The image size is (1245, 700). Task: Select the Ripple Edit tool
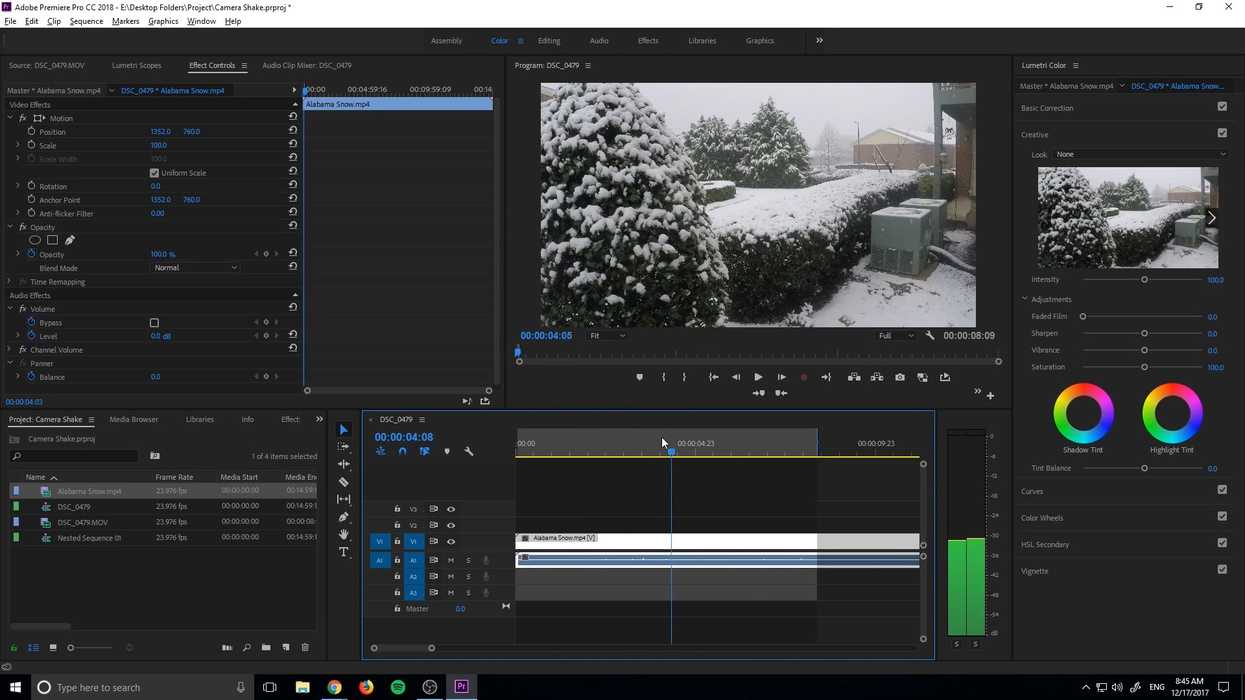tap(344, 464)
